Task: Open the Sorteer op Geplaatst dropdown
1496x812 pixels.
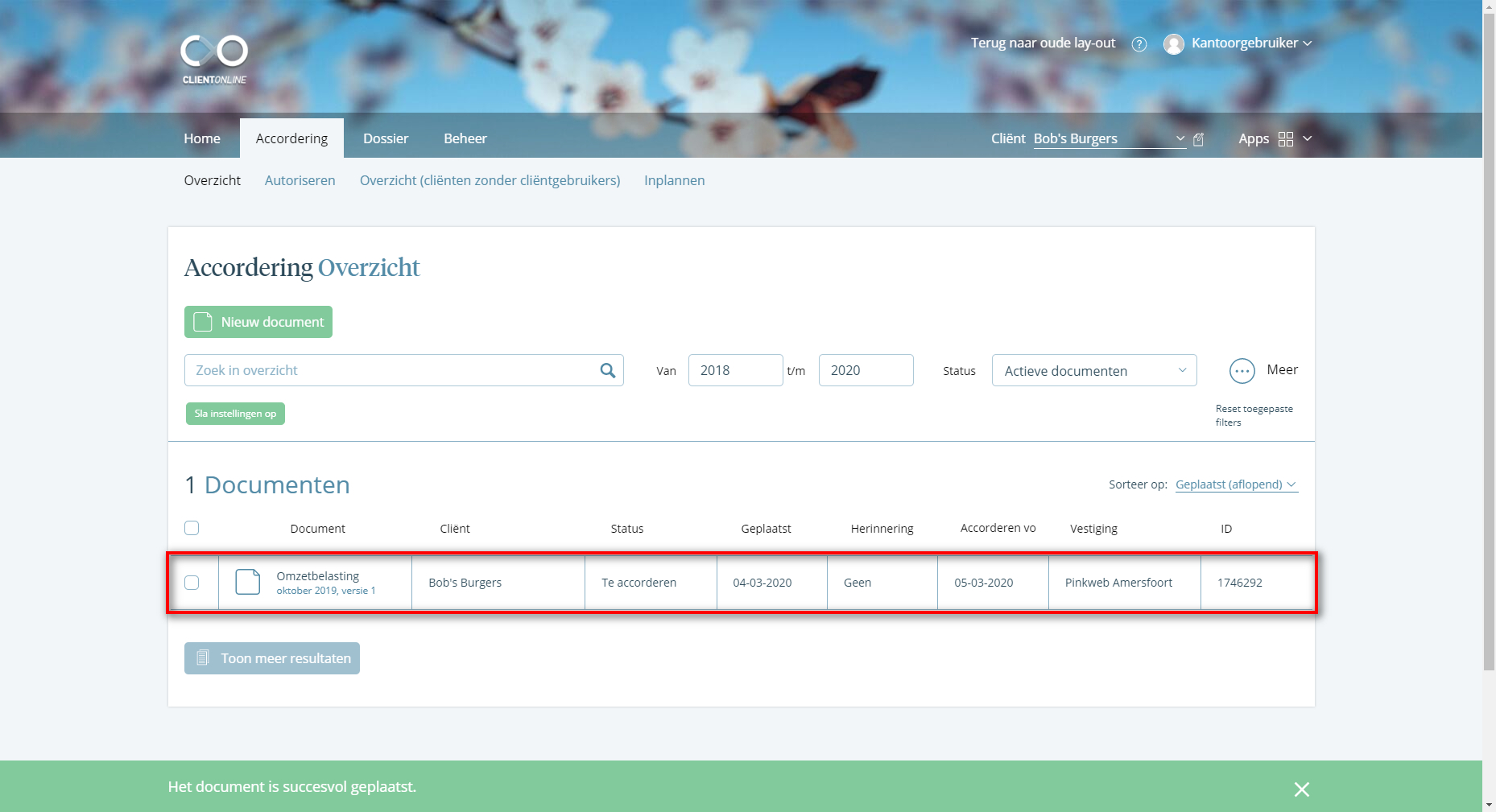Action: point(1237,484)
